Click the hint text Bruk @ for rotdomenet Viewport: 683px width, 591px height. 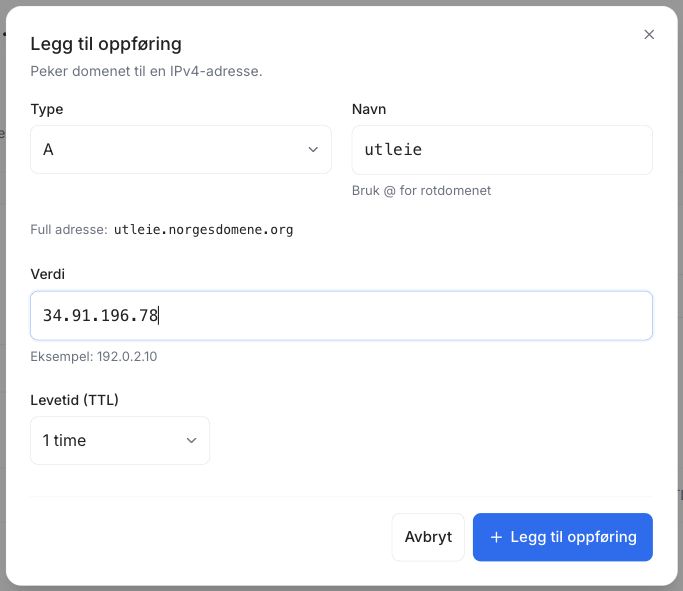[421, 190]
